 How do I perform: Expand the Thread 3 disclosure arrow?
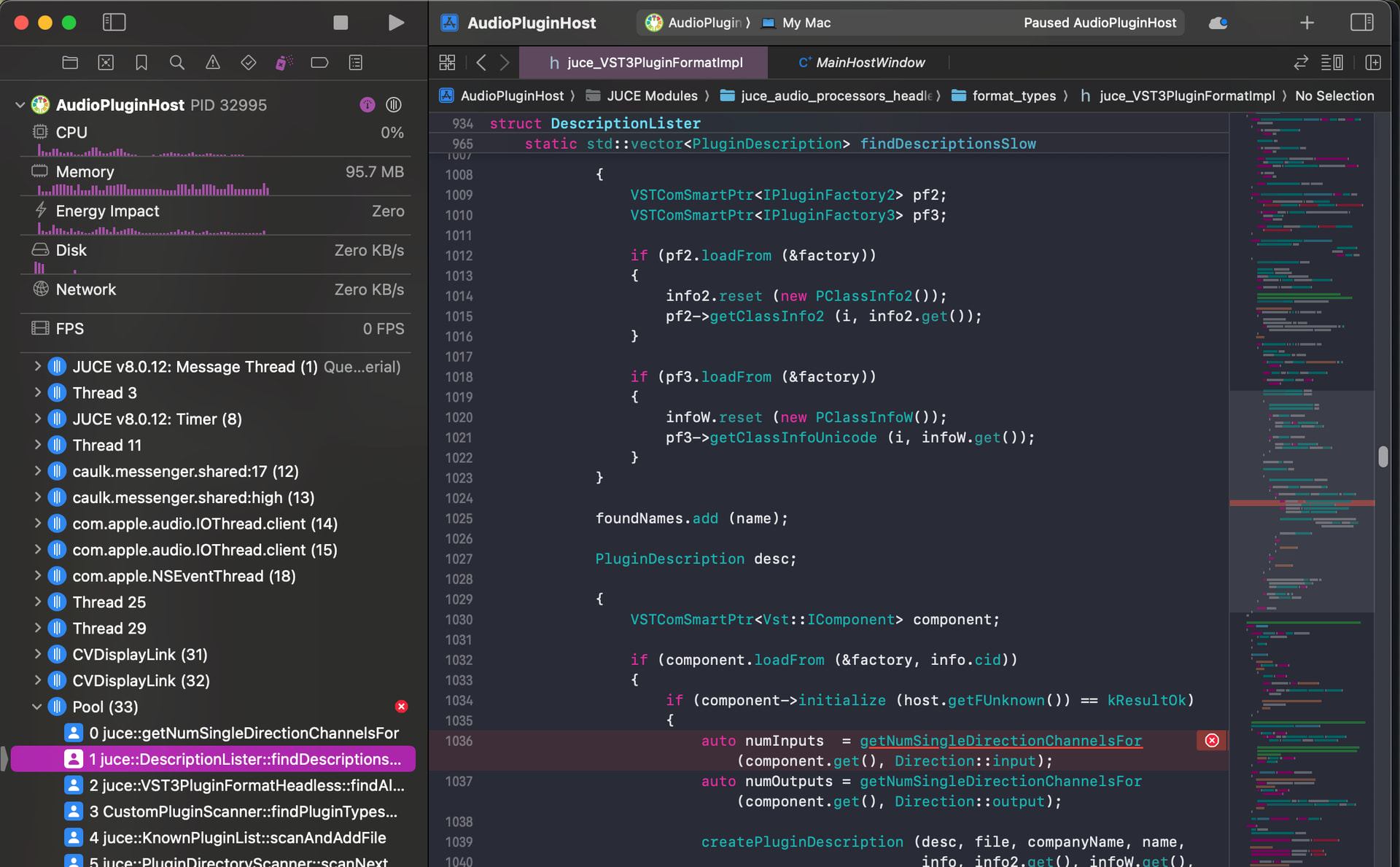[37, 393]
